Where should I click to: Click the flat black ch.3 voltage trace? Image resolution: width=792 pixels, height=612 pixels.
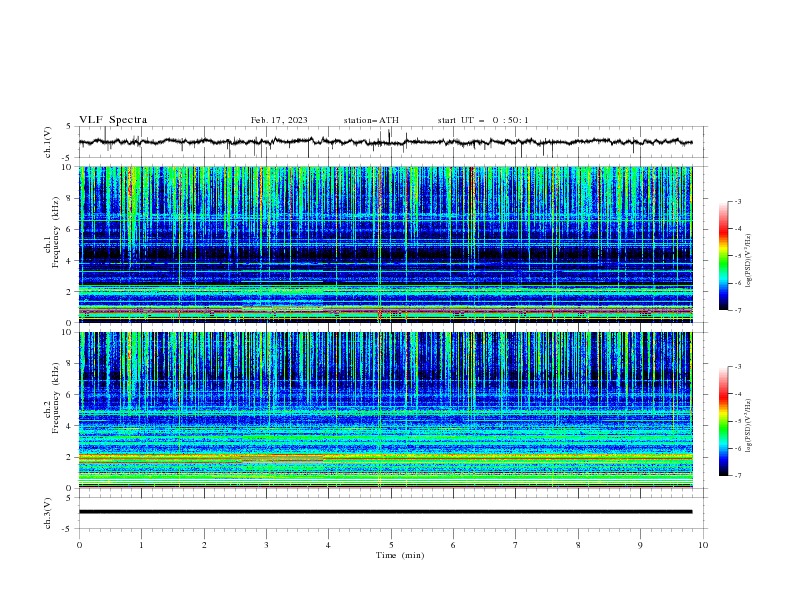(x=385, y=512)
